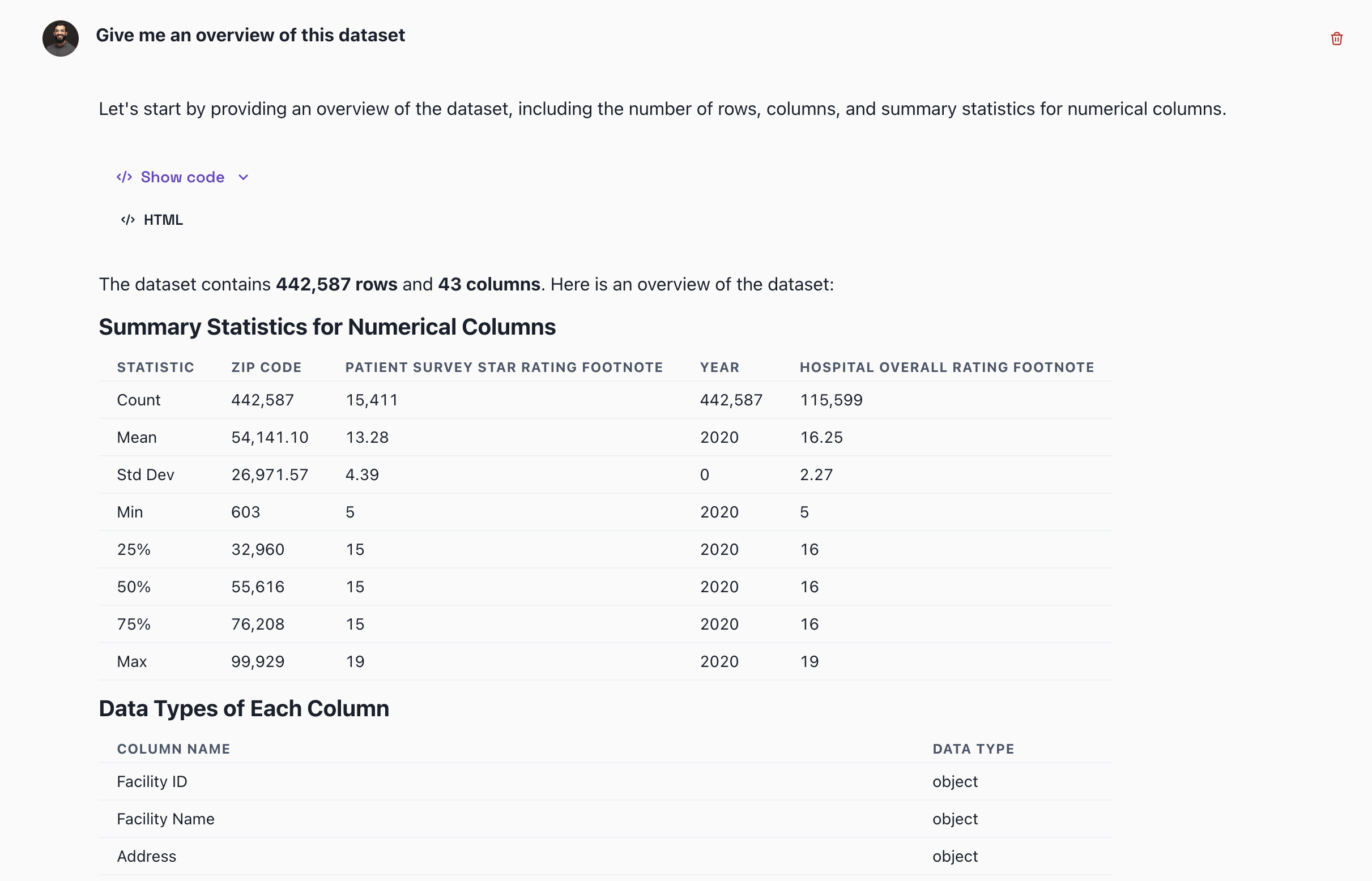Click the Statistic column header
This screenshot has width=1372, height=881.
(156, 367)
